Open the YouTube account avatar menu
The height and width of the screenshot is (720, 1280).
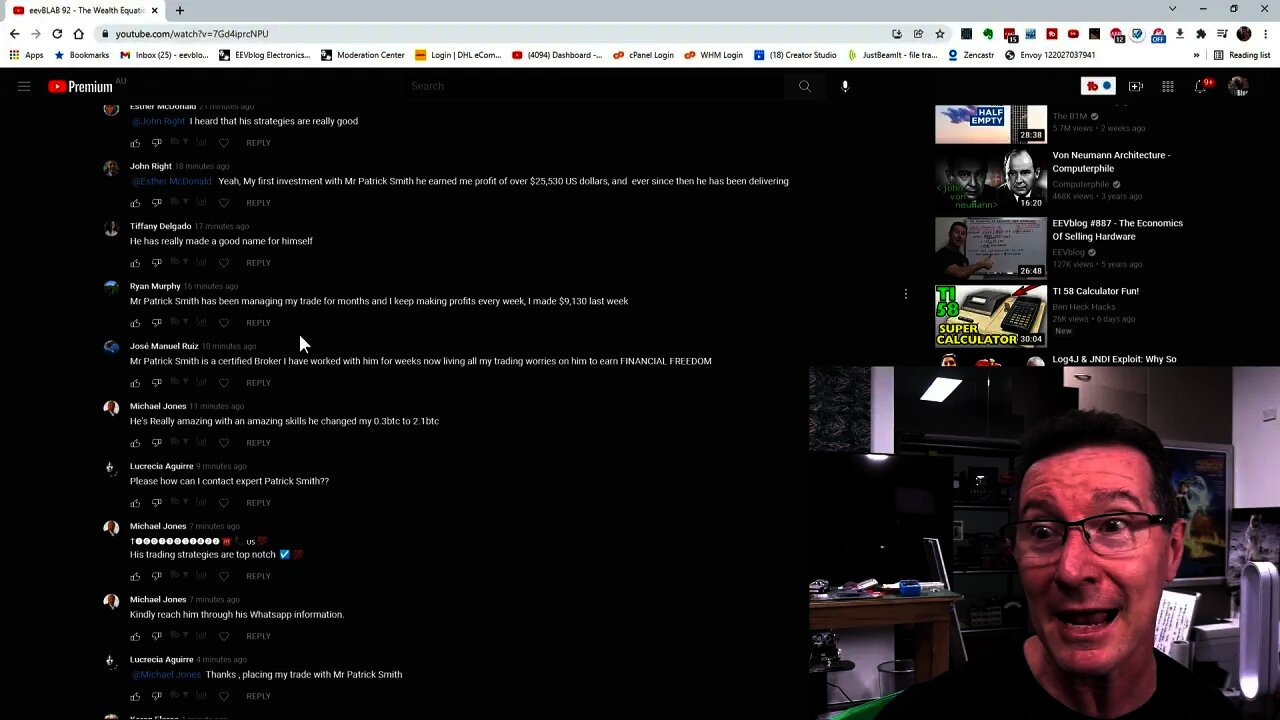(x=1239, y=87)
